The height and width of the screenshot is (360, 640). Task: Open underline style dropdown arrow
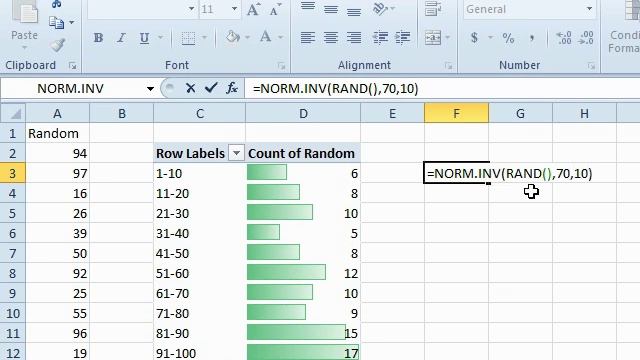tap(160, 38)
